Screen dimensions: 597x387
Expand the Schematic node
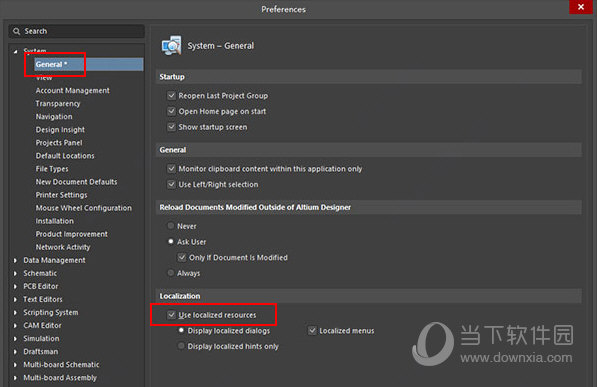[x=15, y=273]
